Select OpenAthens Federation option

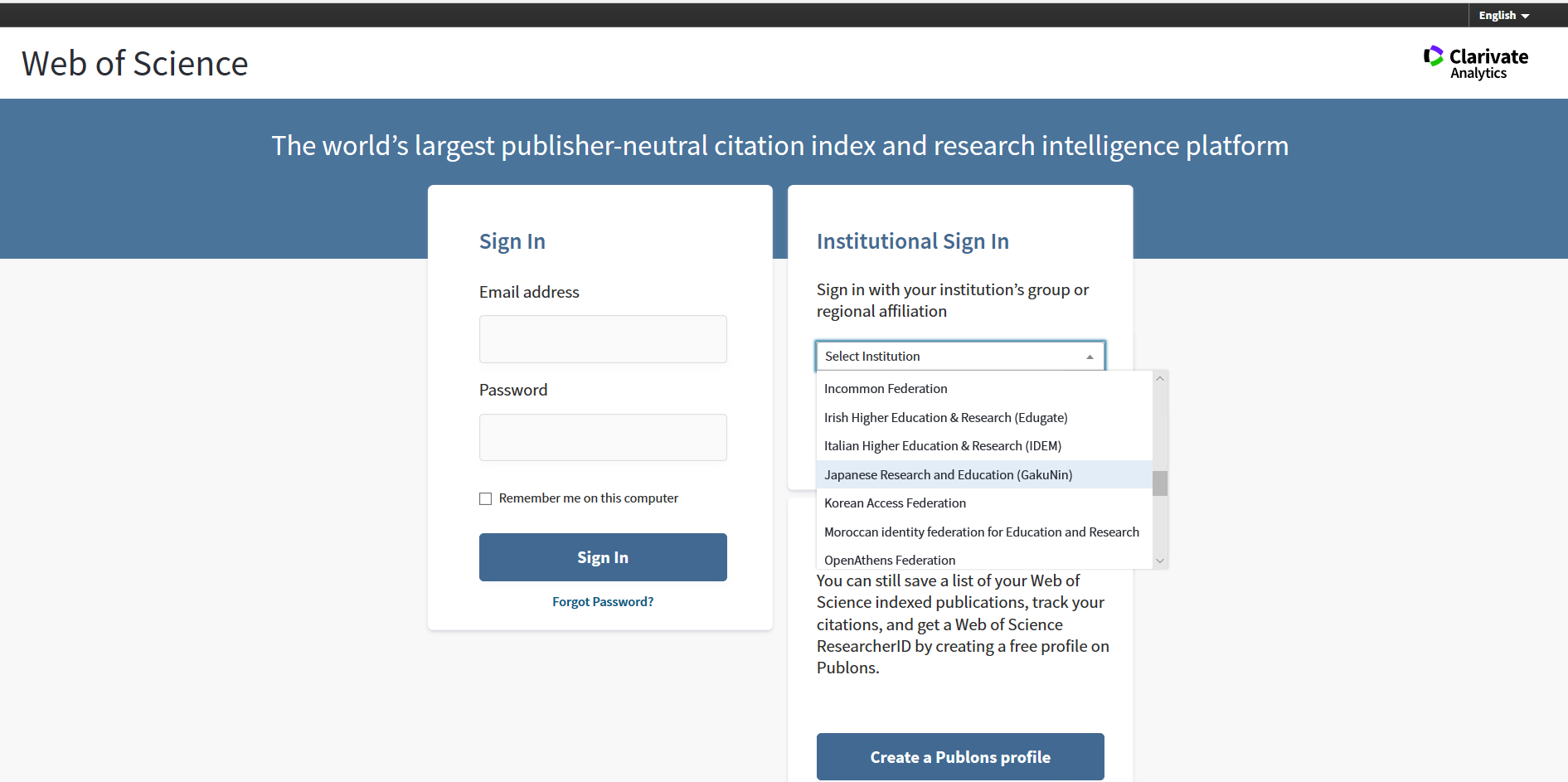(984, 560)
